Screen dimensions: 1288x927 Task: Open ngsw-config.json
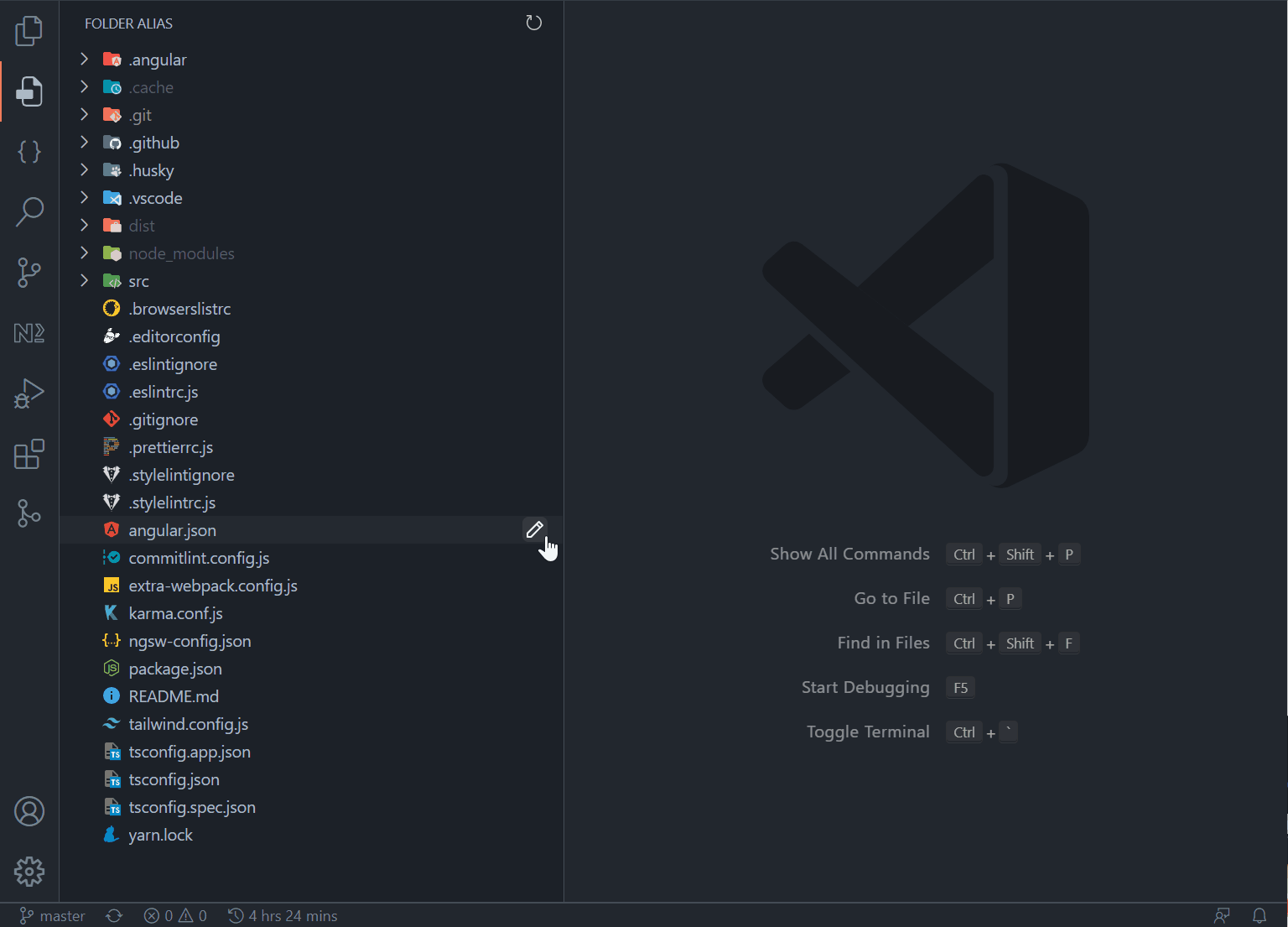(x=311, y=641)
